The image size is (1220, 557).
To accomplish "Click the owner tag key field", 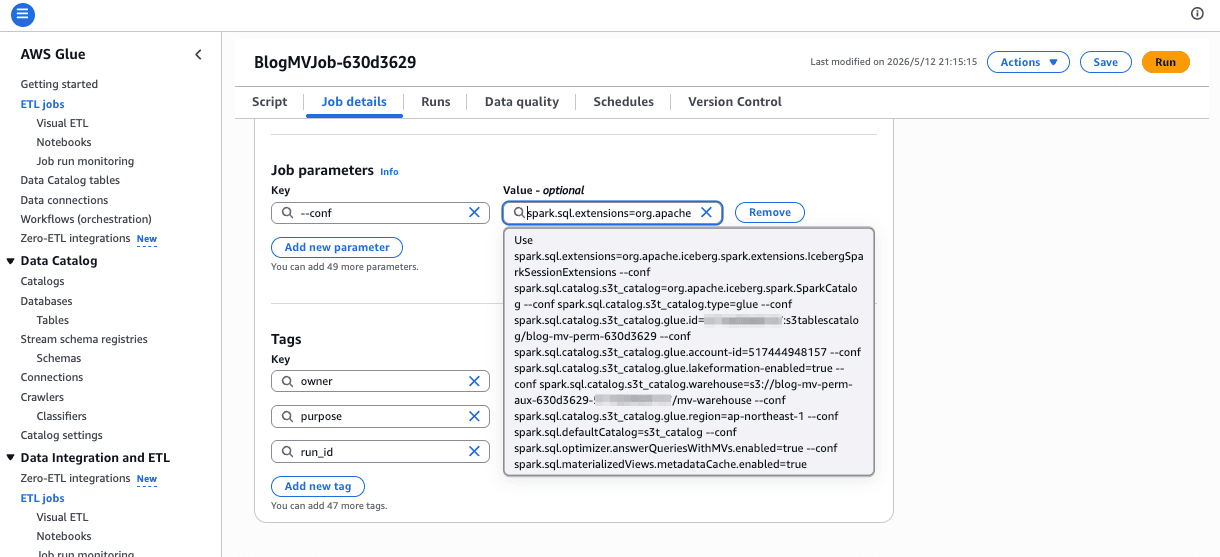I will [x=380, y=381].
